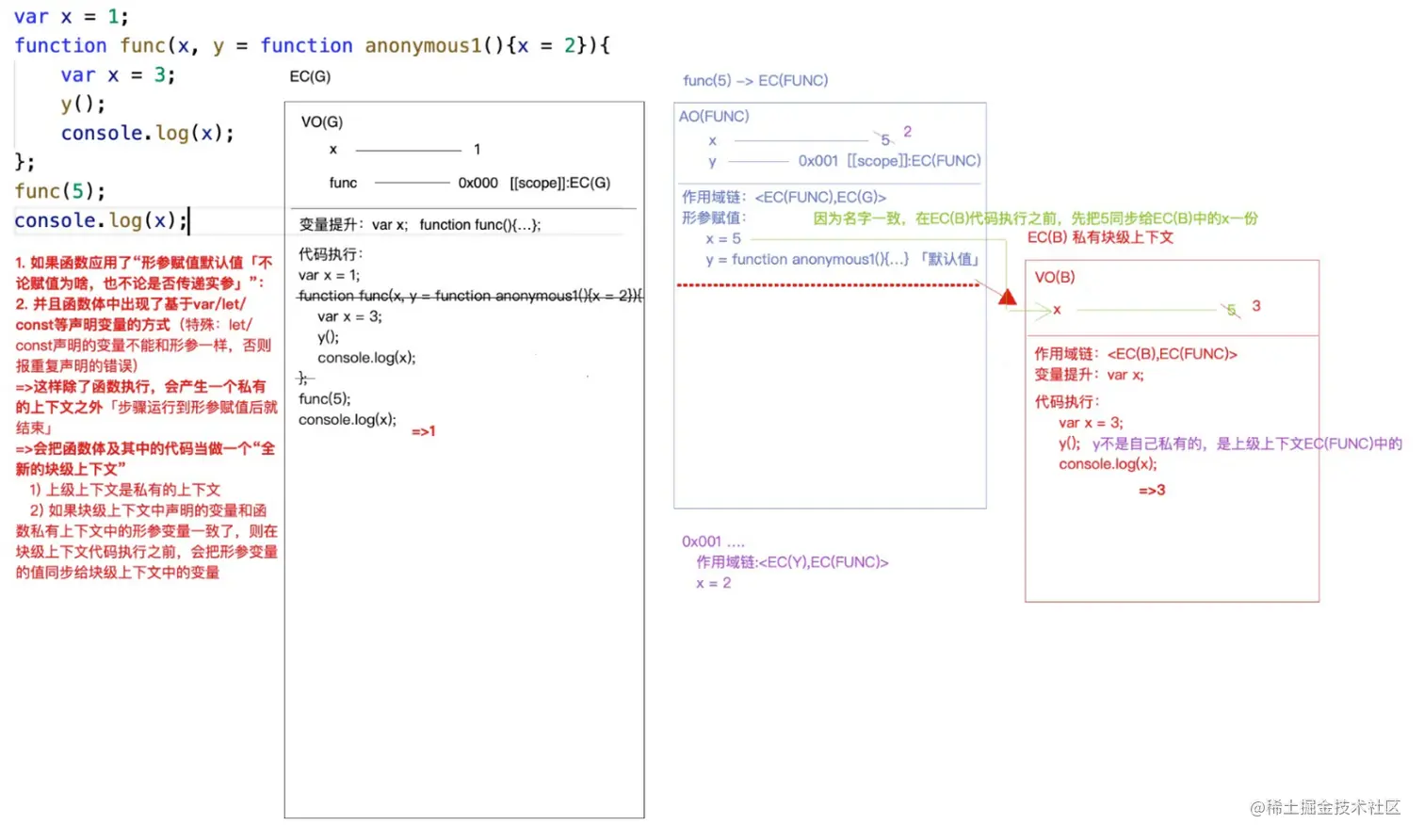The height and width of the screenshot is (840, 1424).
Task: Click the red "=>3" result
Action: point(1152,490)
